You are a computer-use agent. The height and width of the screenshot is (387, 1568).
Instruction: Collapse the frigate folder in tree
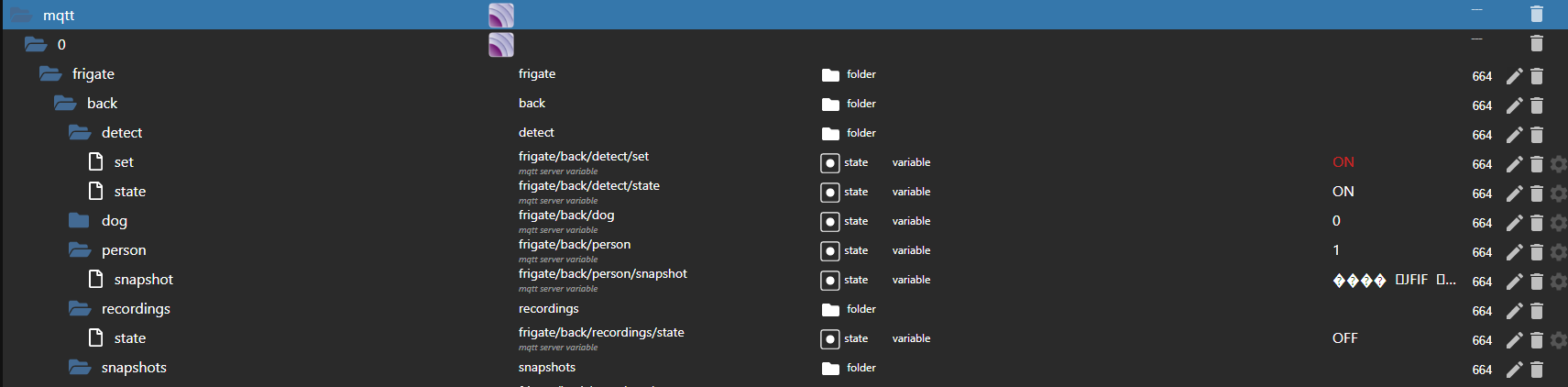(x=50, y=73)
